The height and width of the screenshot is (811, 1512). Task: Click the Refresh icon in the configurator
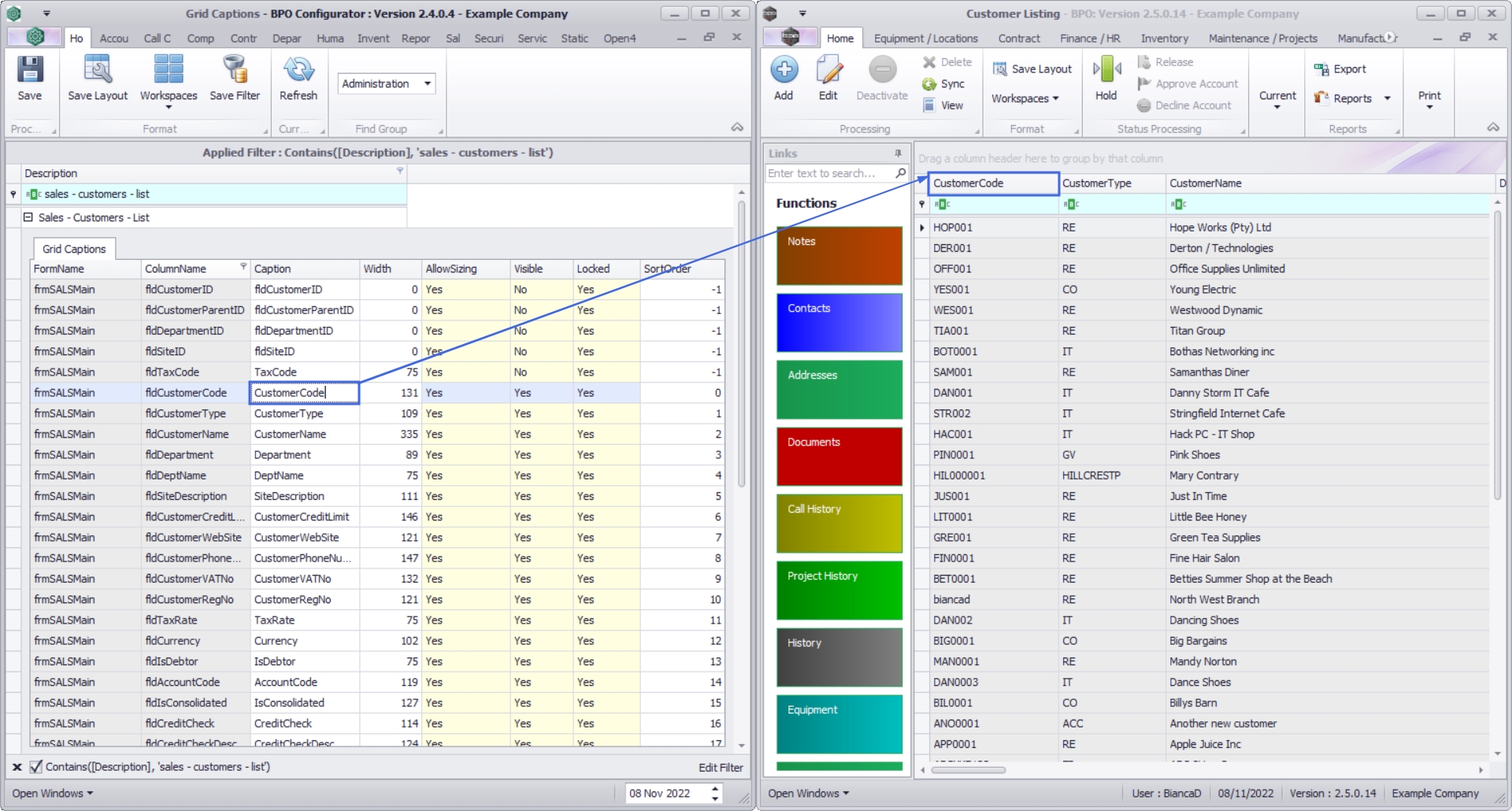tap(298, 70)
